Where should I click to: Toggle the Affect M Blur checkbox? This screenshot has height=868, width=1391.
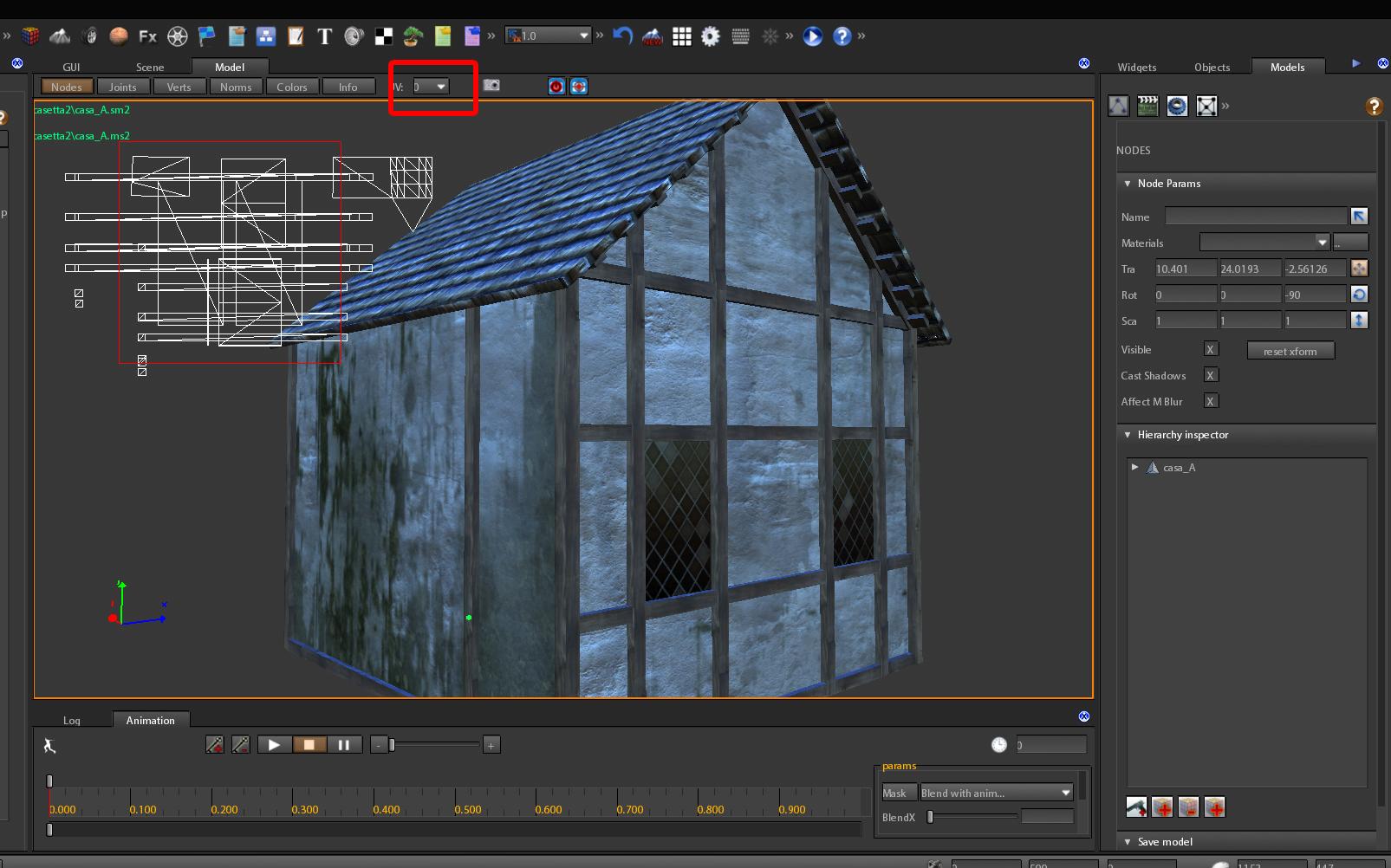point(1211,401)
